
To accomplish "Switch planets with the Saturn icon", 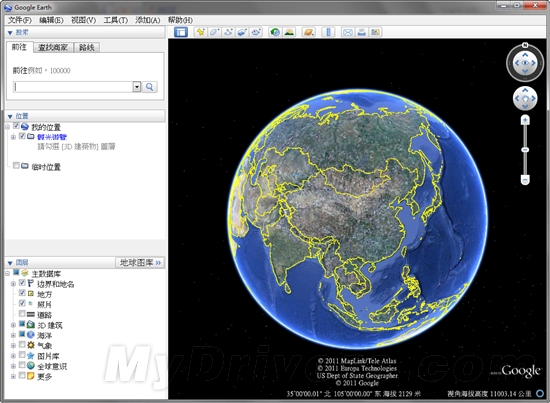I will click(x=309, y=32).
